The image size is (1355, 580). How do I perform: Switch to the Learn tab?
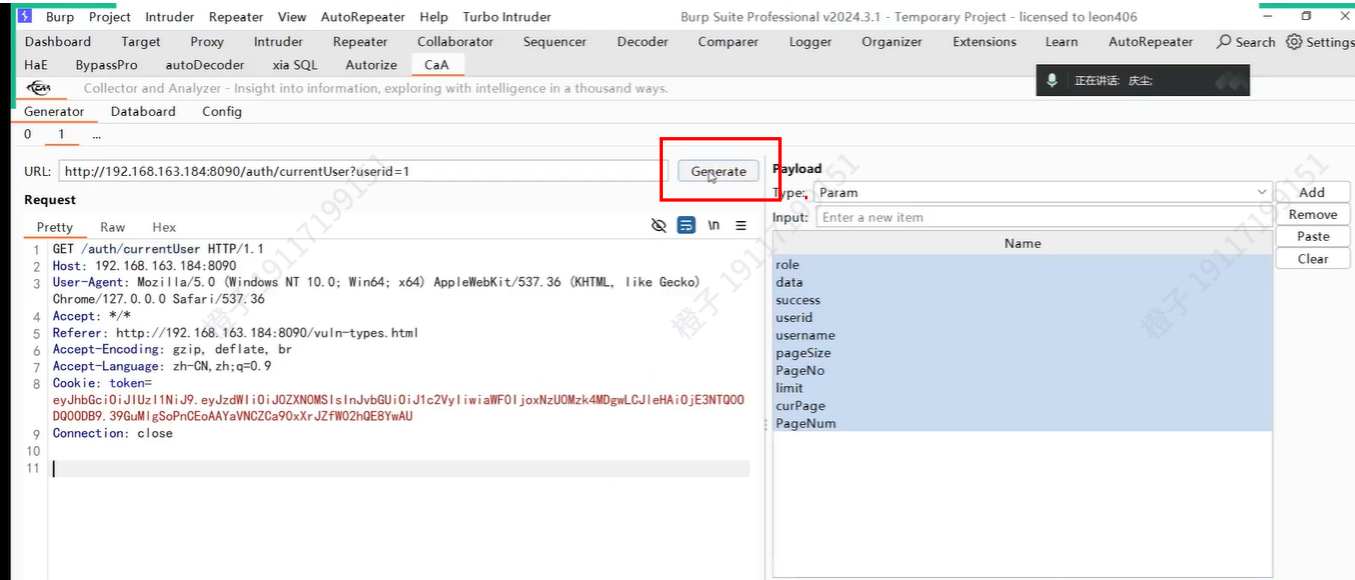click(1062, 42)
